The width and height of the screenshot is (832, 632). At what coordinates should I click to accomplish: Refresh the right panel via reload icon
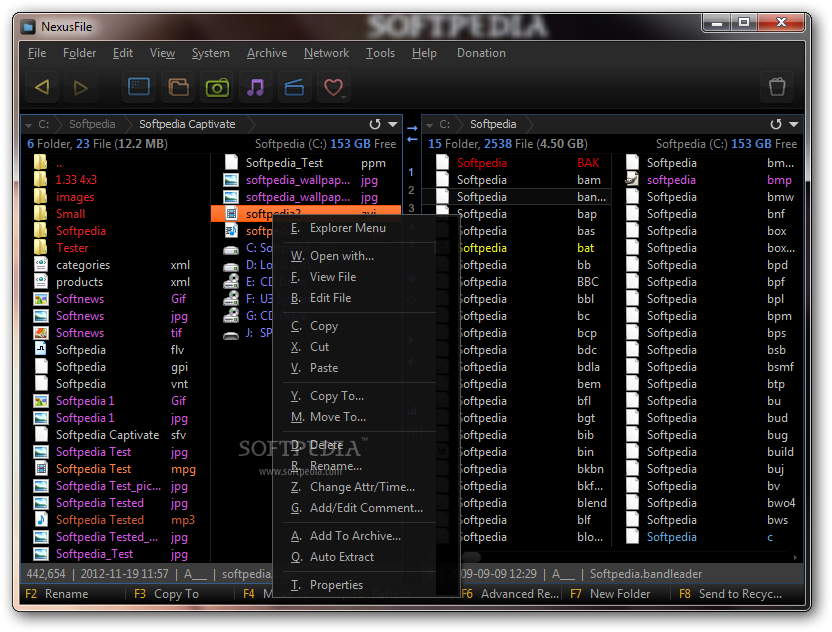point(776,124)
